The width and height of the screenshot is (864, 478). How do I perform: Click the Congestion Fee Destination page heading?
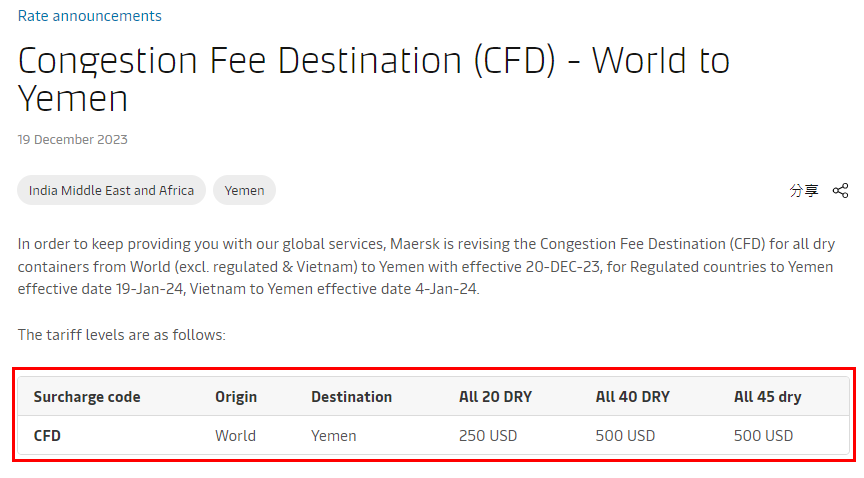point(373,79)
